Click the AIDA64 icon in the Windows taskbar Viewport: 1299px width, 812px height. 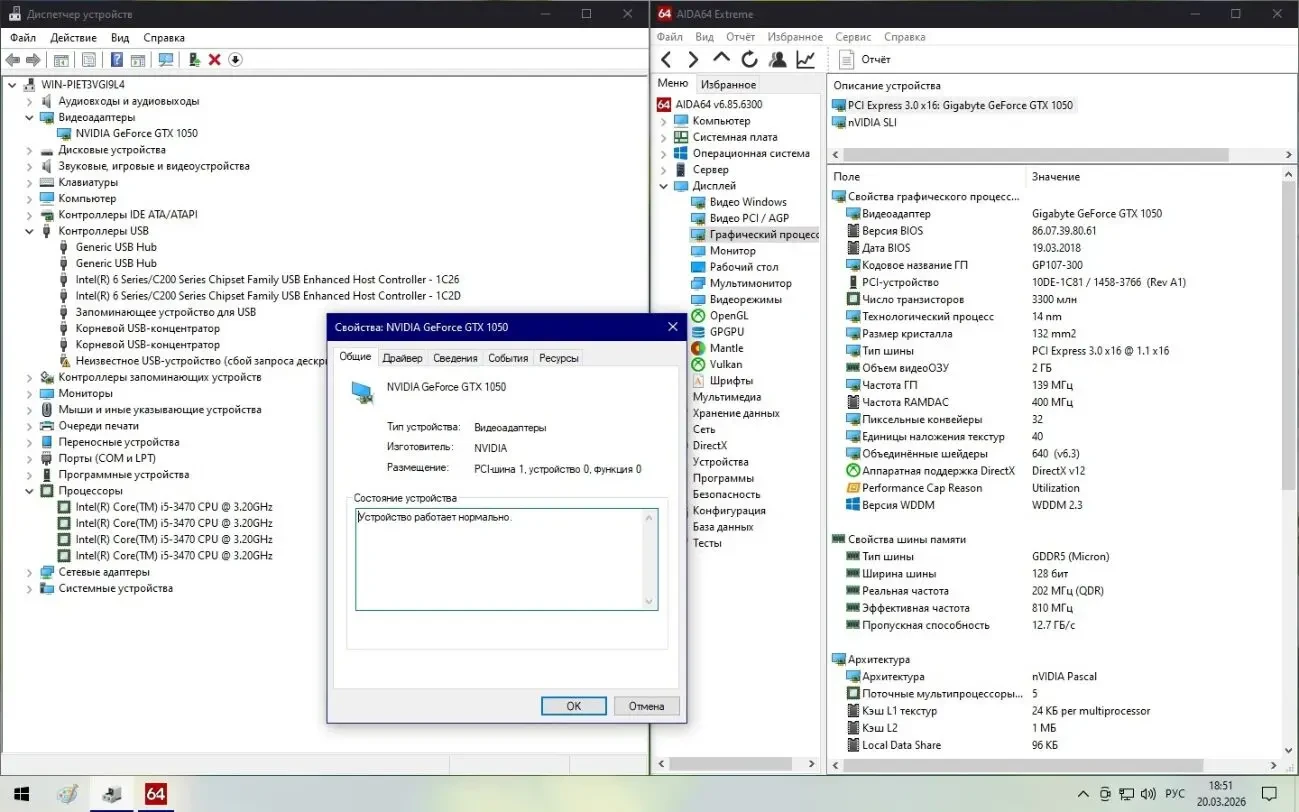pos(155,794)
